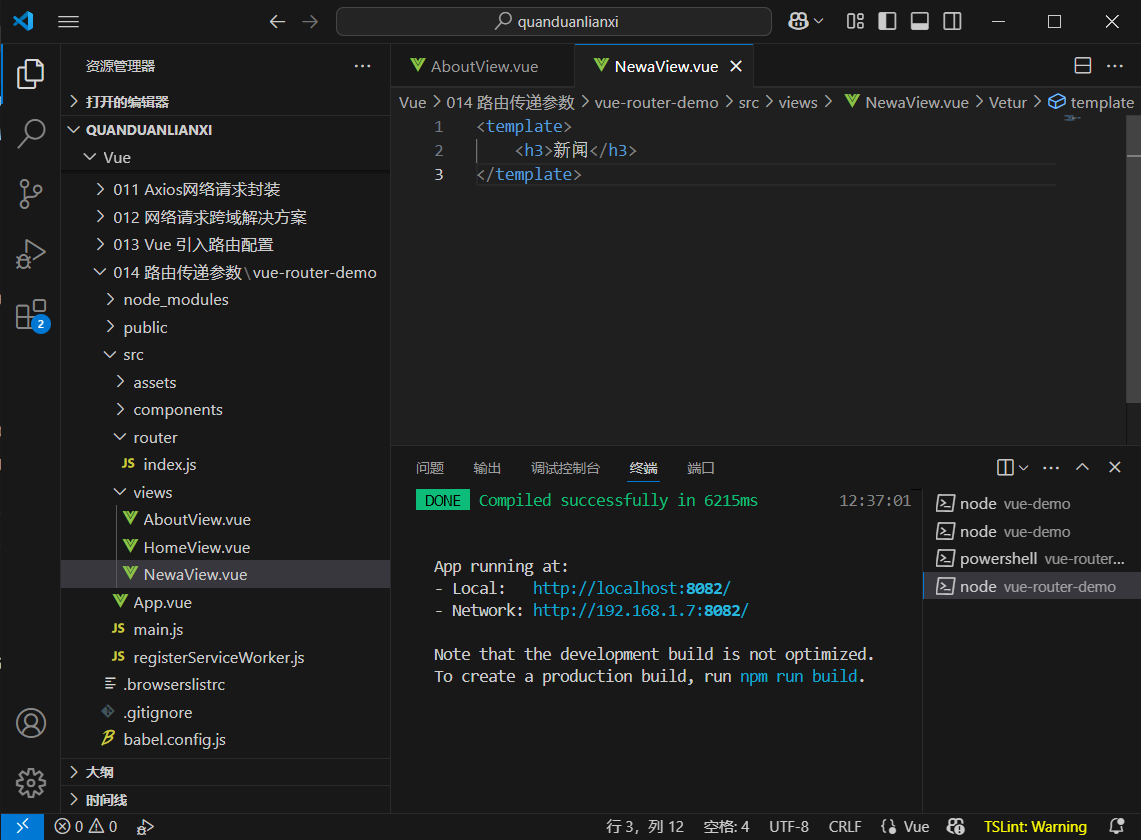Image resolution: width=1141 pixels, height=840 pixels.
Task: Collapse the Vue folder
Action: 226,157
